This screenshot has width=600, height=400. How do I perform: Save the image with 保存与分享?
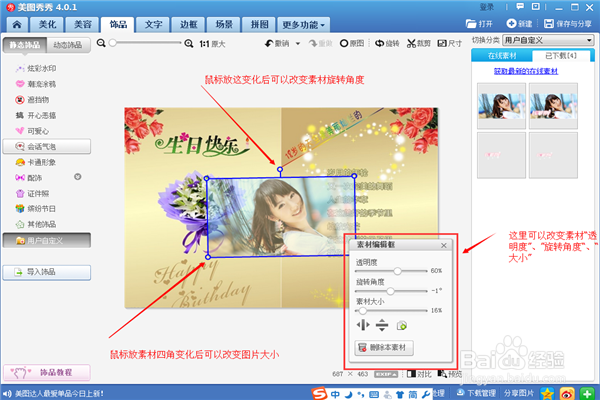coord(568,24)
